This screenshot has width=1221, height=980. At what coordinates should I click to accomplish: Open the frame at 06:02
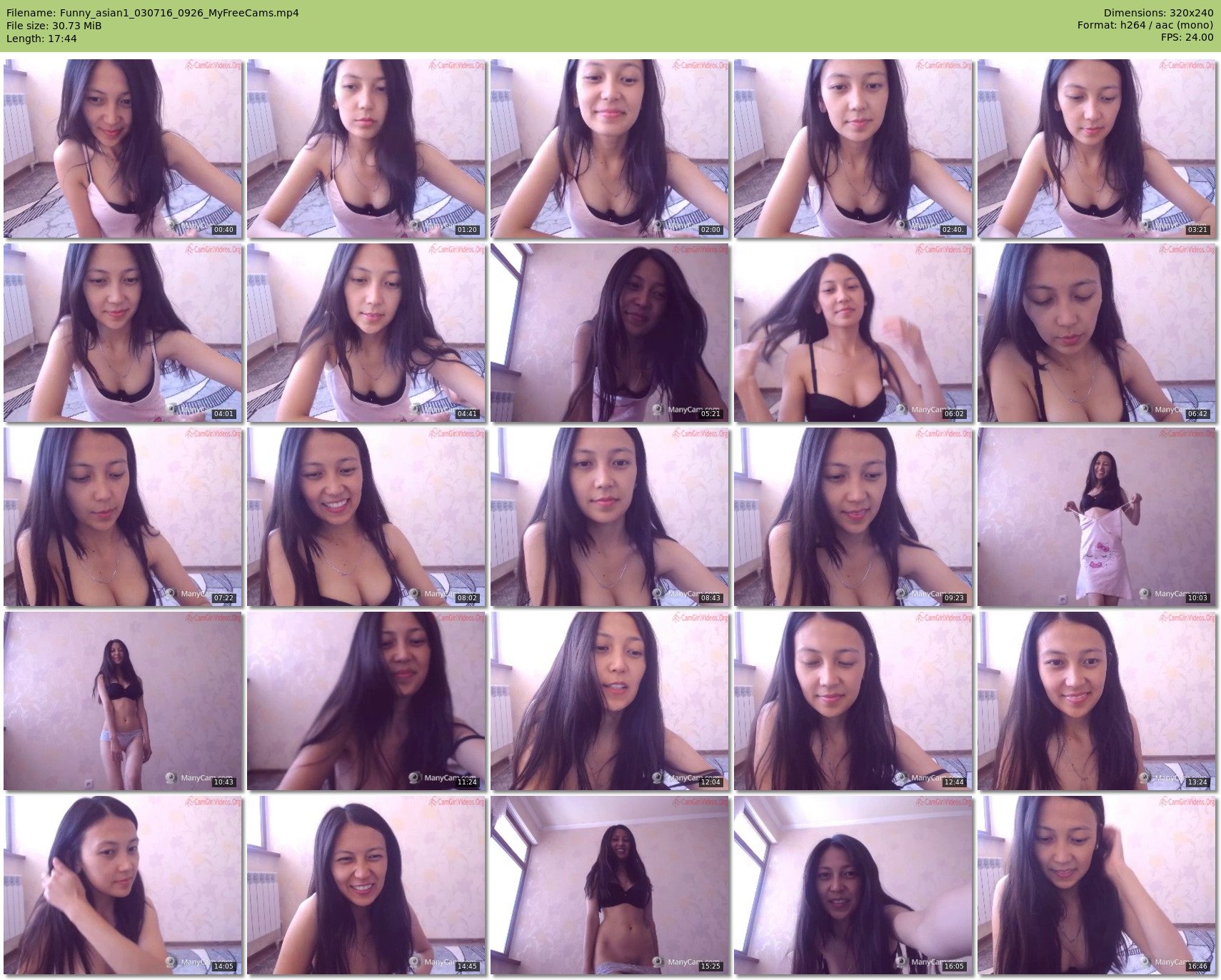tap(853, 333)
